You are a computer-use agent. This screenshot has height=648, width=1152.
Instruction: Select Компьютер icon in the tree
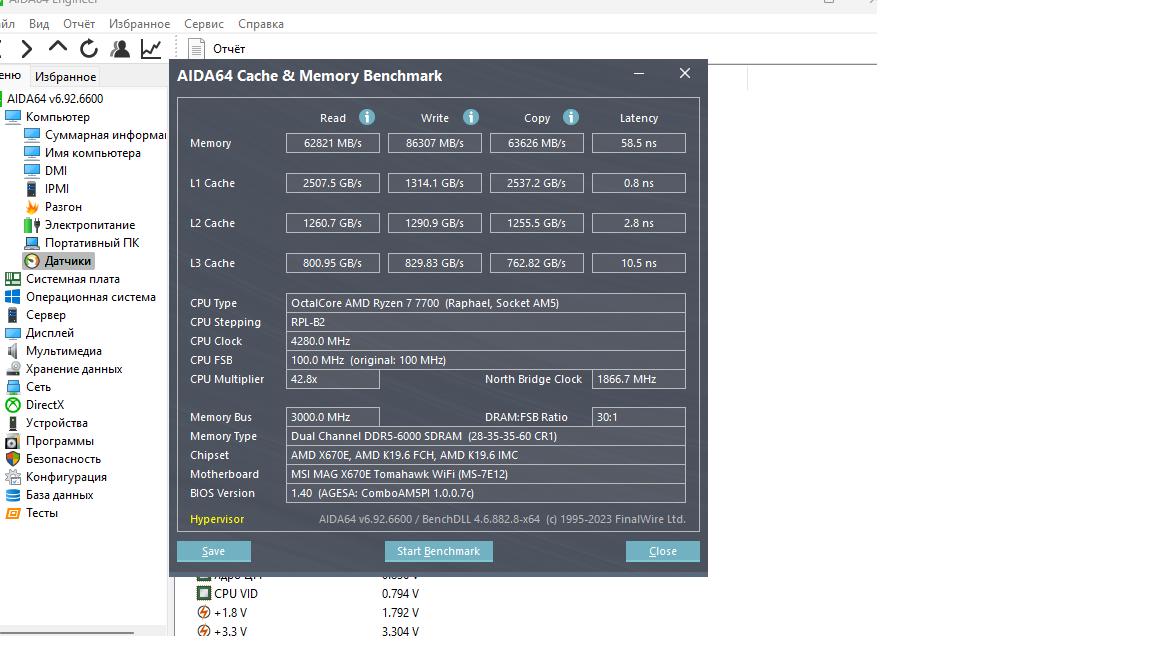(13, 117)
